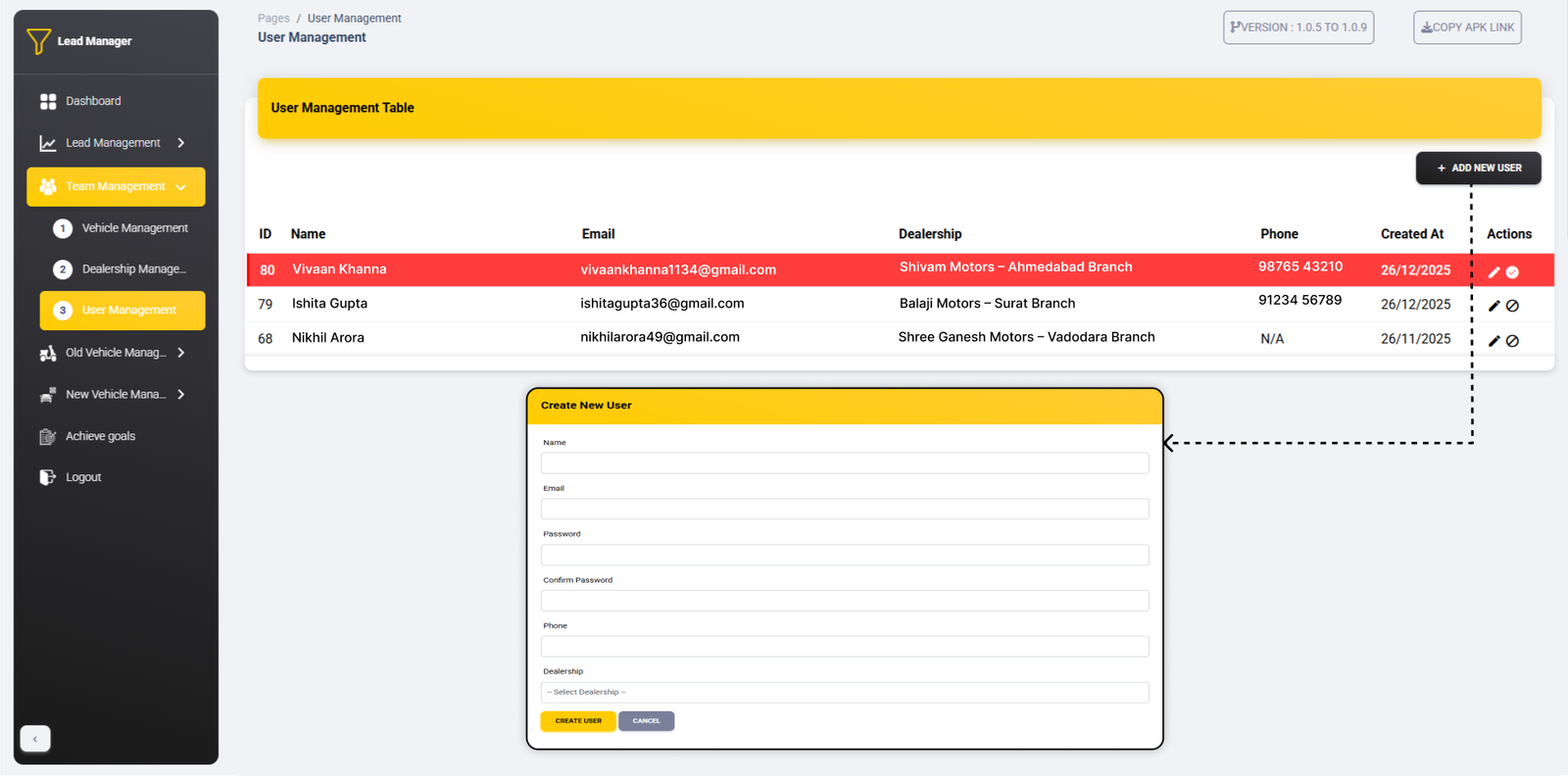The width and height of the screenshot is (1568, 776).
Task: Click the VERSION 1.0.5 TO 1.0.9 button
Action: (x=1298, y=27)
